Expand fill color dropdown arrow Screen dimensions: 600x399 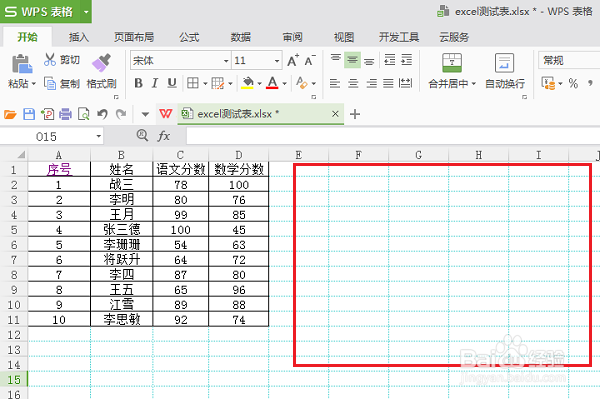click(x=259, y=83)
